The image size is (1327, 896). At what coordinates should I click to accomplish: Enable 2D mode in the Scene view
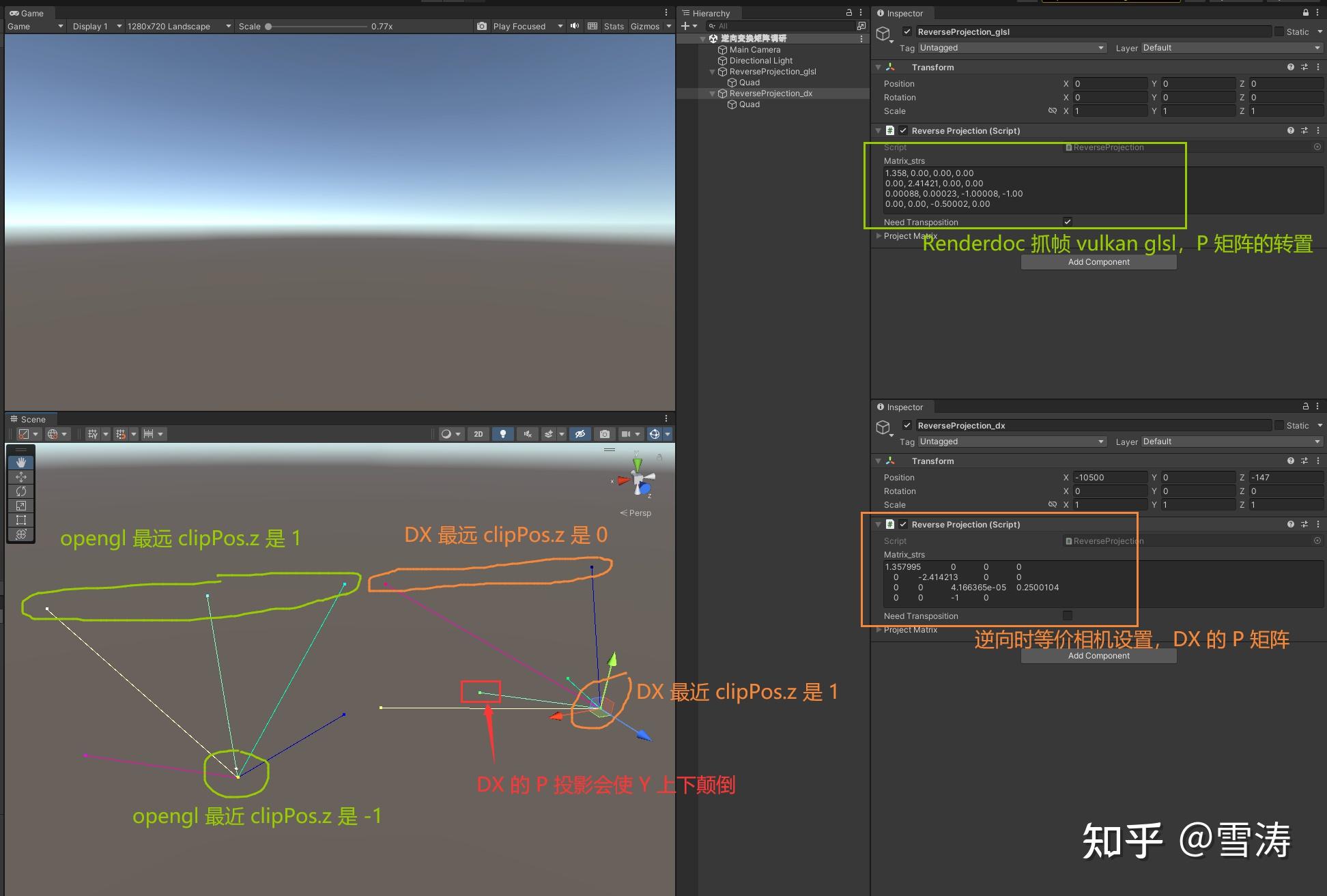(x=478, y=433)
